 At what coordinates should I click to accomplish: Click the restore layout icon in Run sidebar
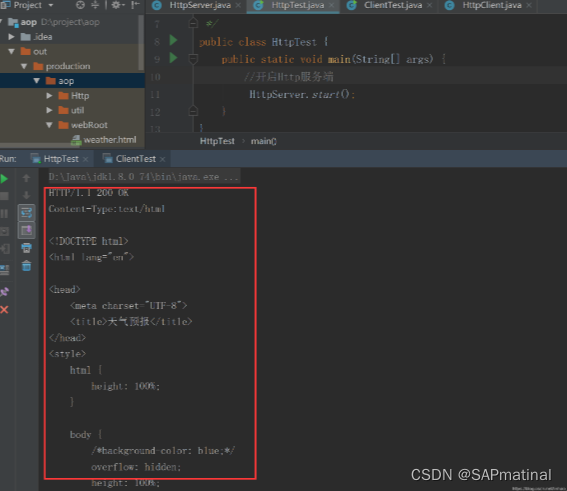tap(4, 270)
